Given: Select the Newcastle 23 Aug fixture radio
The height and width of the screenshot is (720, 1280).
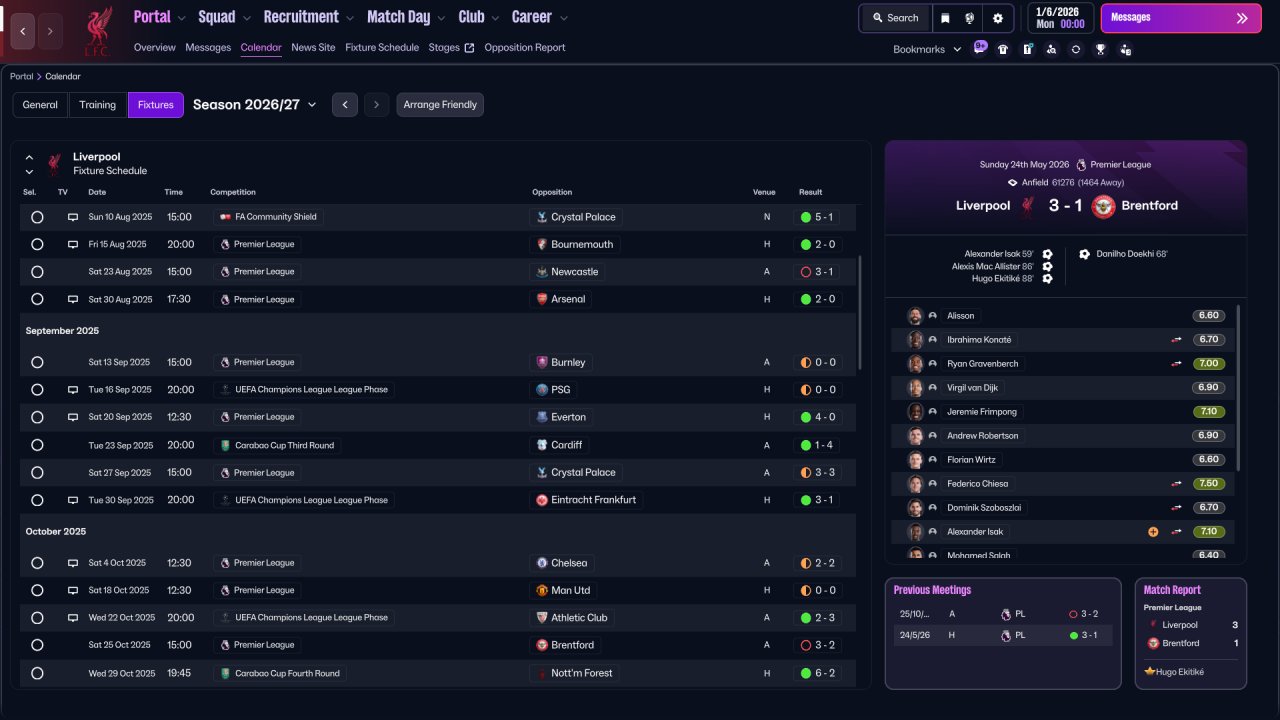Looking at the screenshot, I should point(37,272).
